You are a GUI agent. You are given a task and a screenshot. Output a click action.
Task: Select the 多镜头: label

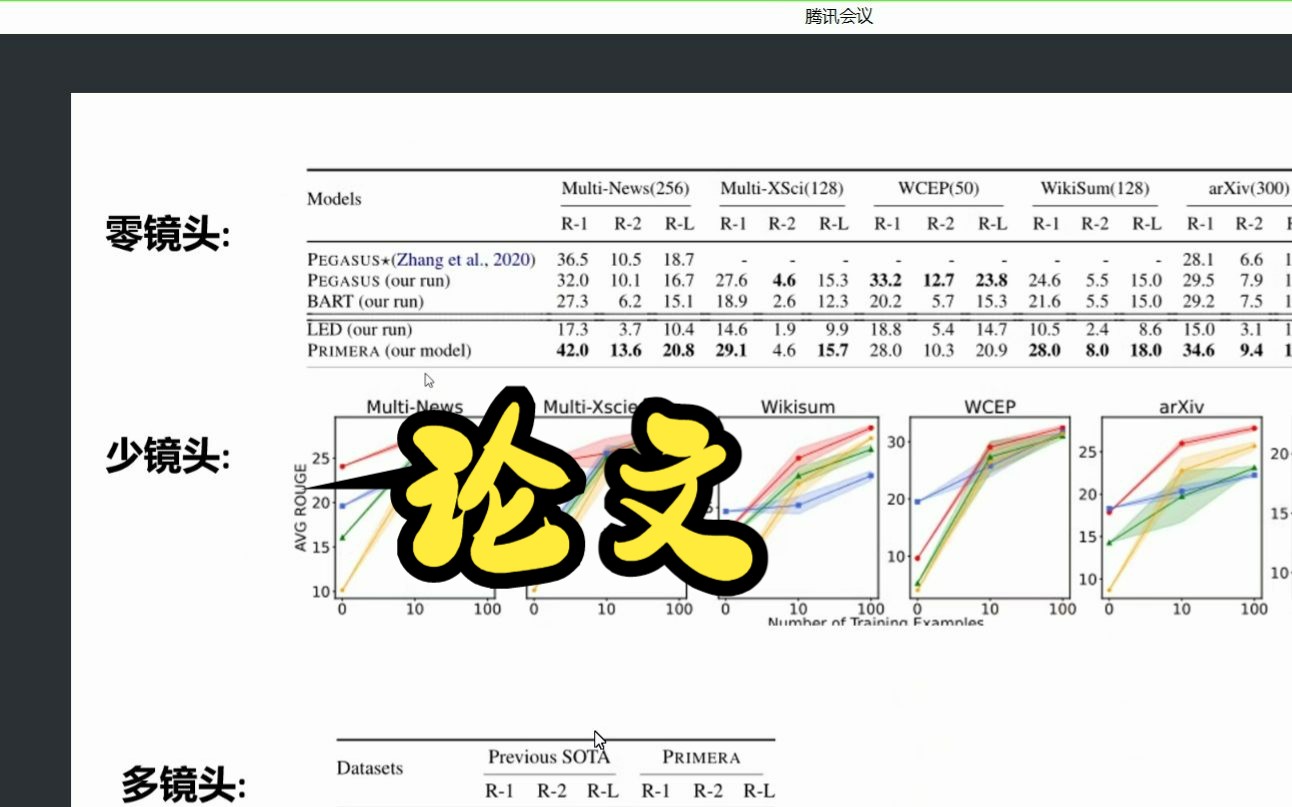(183, 785)
